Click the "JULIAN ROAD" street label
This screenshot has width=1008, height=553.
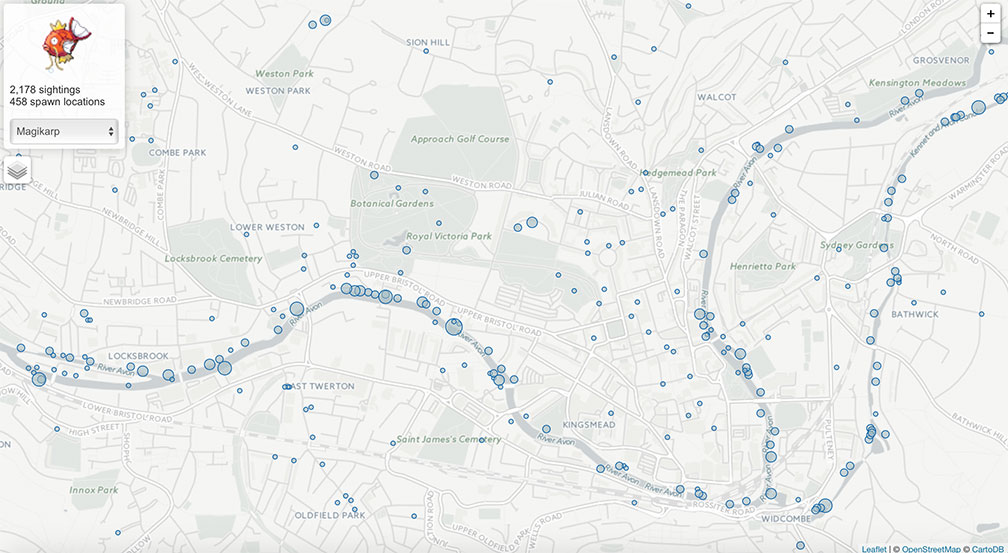click(x=604, y=199)
